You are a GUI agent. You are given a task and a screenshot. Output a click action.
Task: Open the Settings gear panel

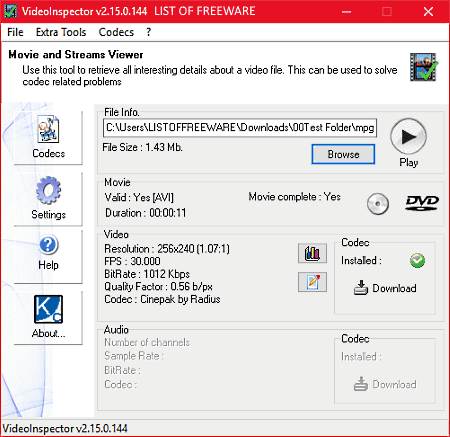click(x=48, y=198)
